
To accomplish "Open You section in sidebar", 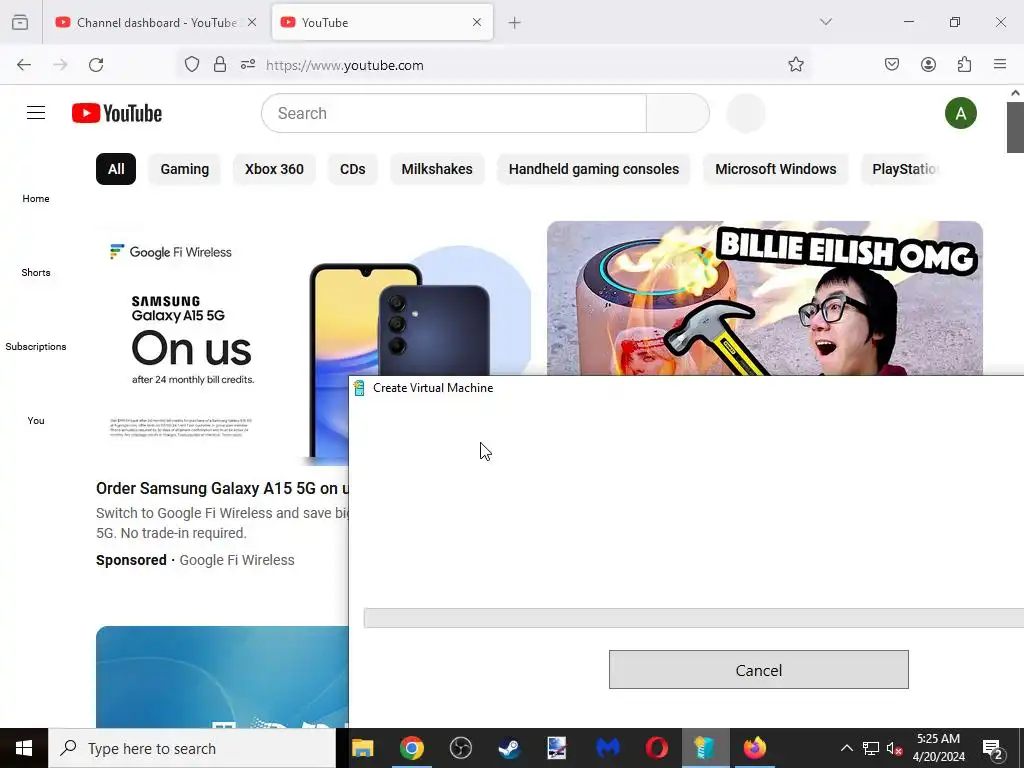I will click(x=36, y=421).
